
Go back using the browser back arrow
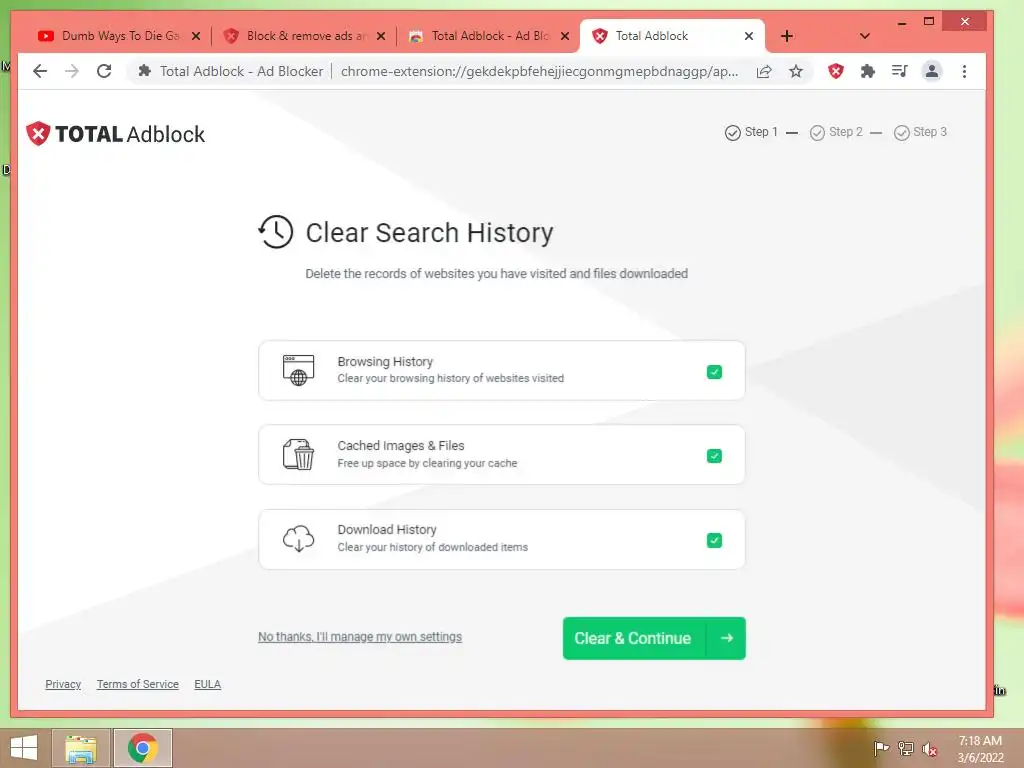(40, 71)
